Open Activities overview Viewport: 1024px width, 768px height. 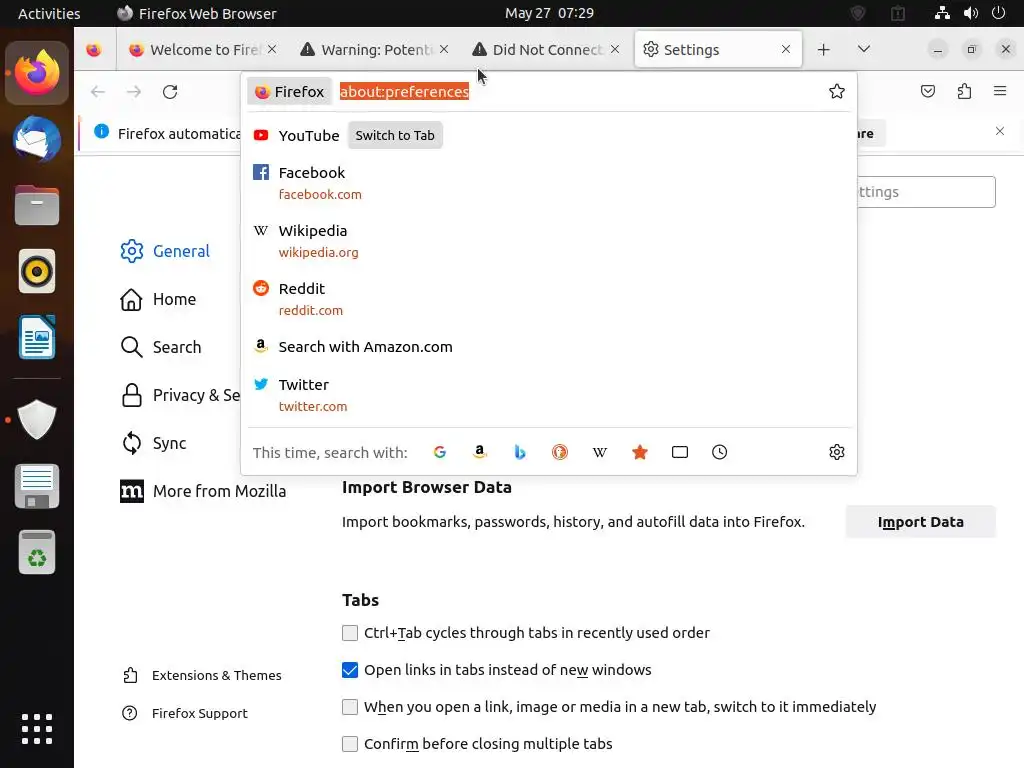click(49, 13)
